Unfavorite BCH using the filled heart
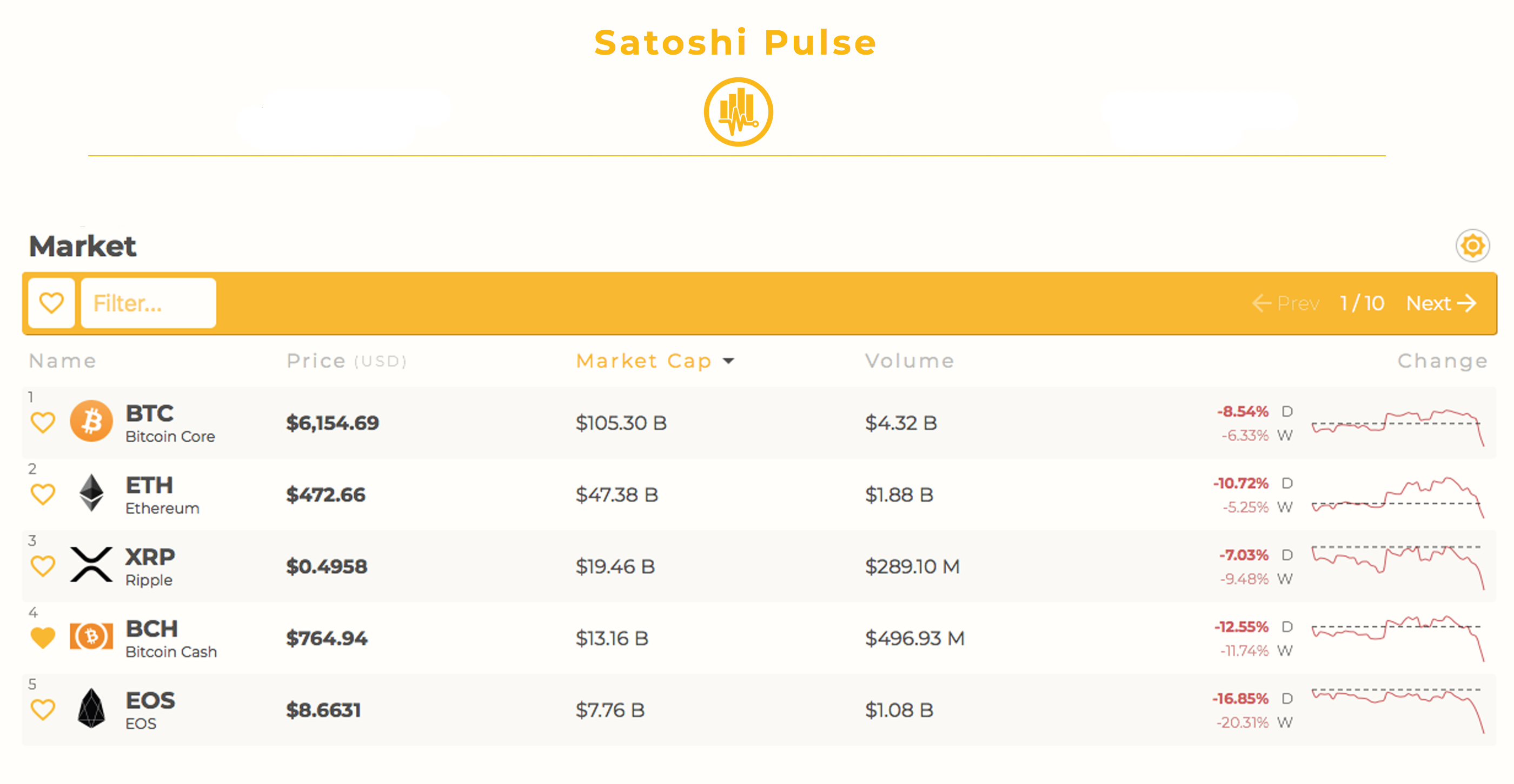The width and height of the screenshot is (1514, 784). tap(43, 637)
